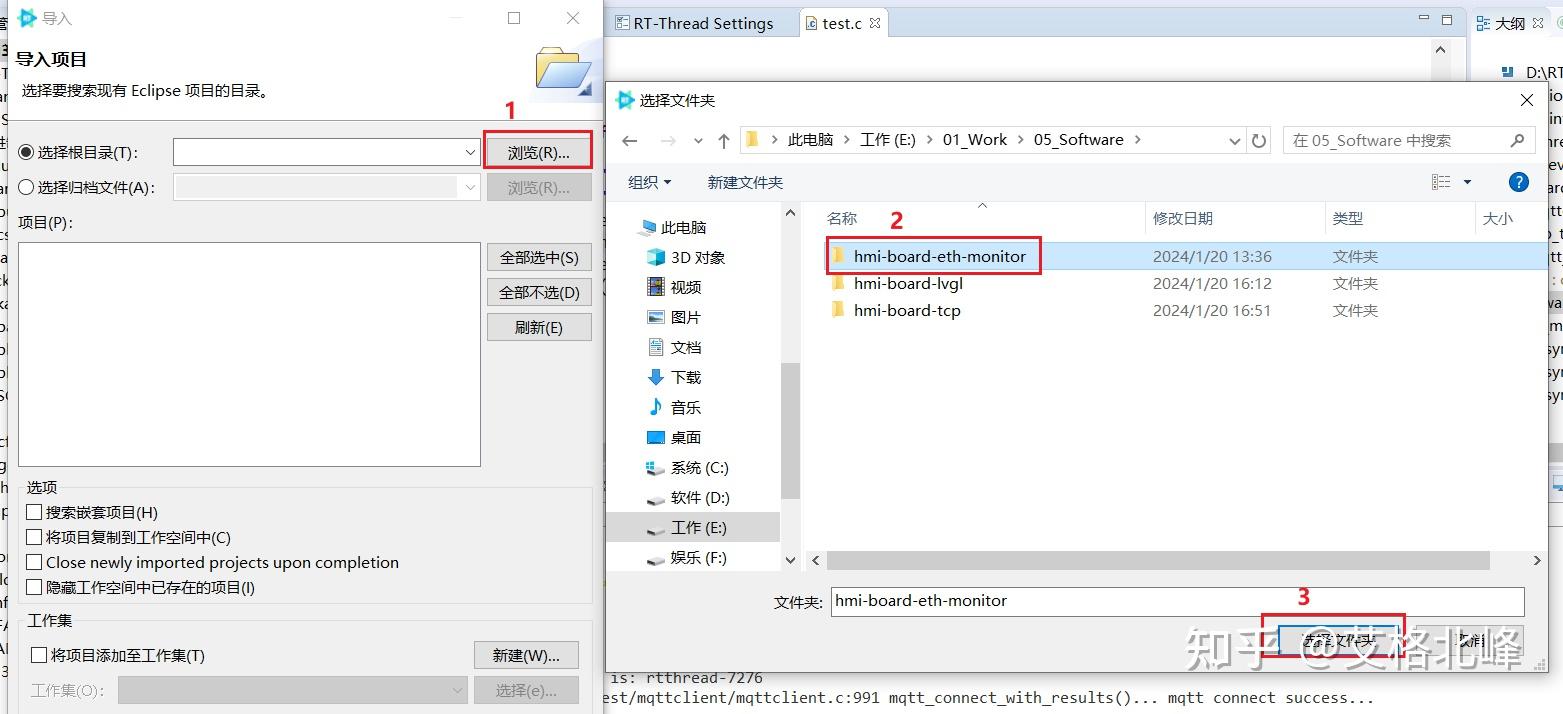1563x714 pixels.
Task: Open the 大纲 outline tab
Action: 1509,23
